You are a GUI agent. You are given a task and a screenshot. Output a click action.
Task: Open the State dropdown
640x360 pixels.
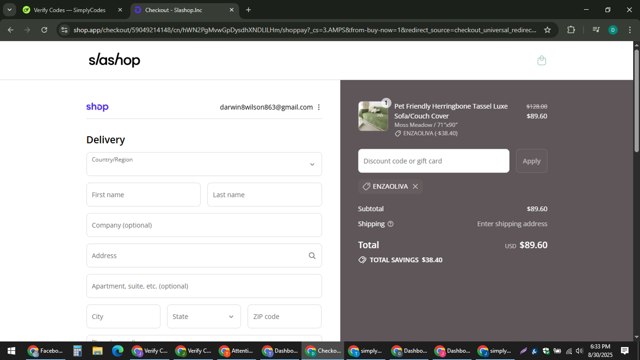coord(203,316)
